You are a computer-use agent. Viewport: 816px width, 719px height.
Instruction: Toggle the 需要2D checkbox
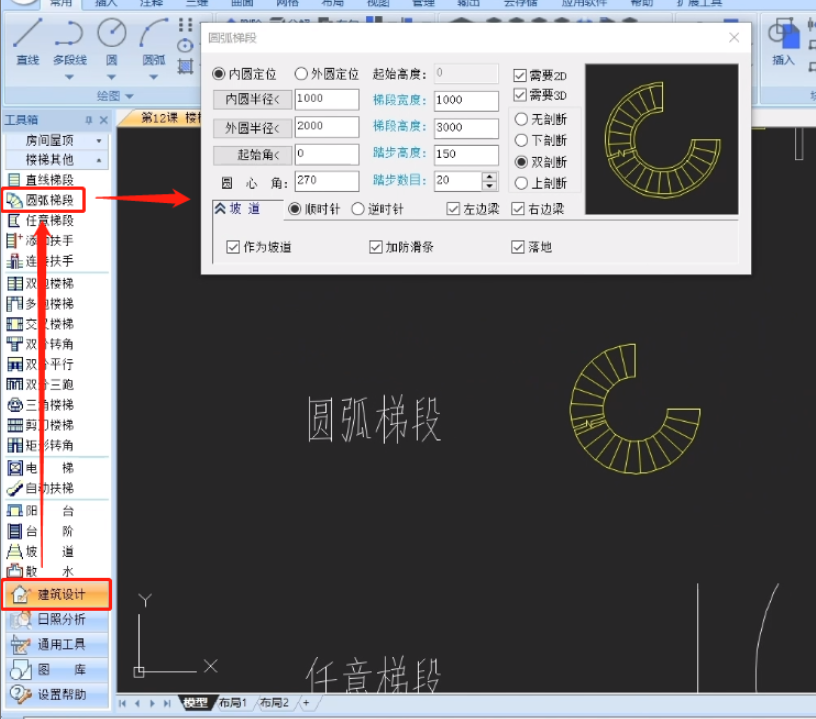click(x=519, y=75)
